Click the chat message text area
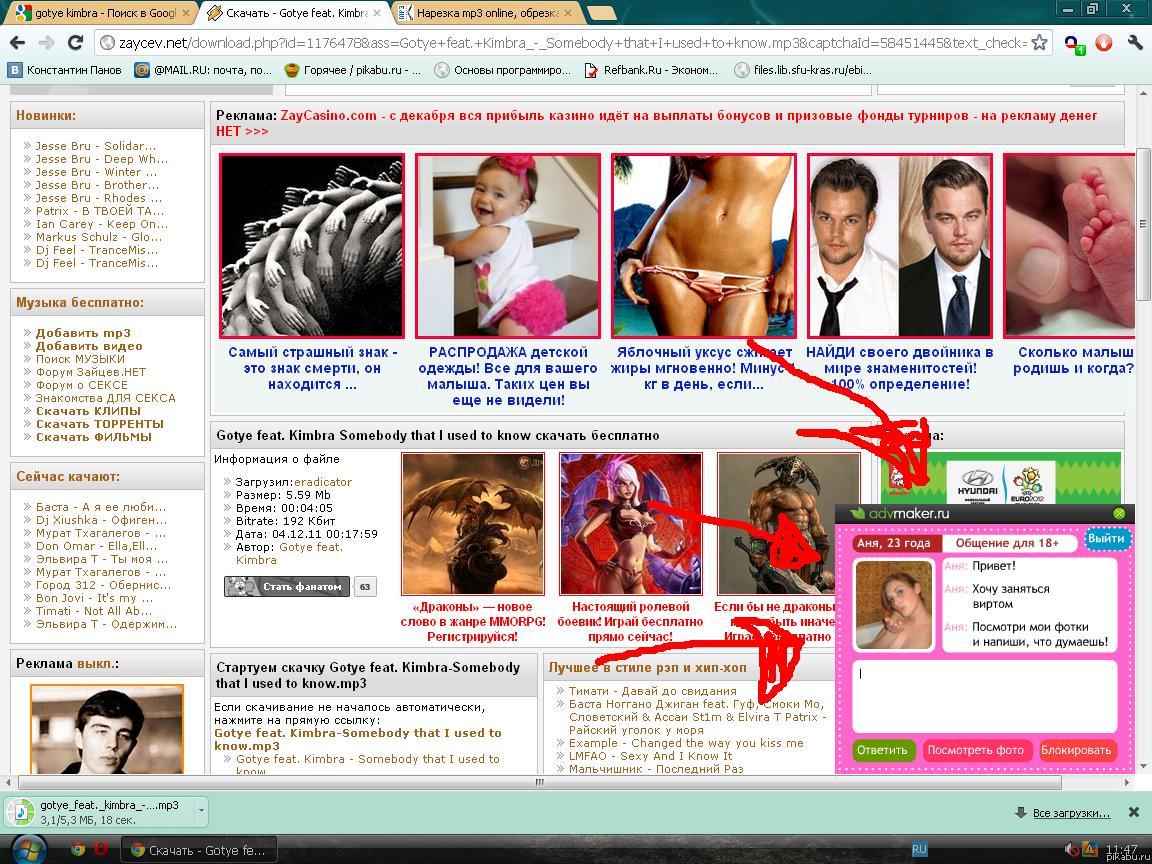 pos(984,696)
